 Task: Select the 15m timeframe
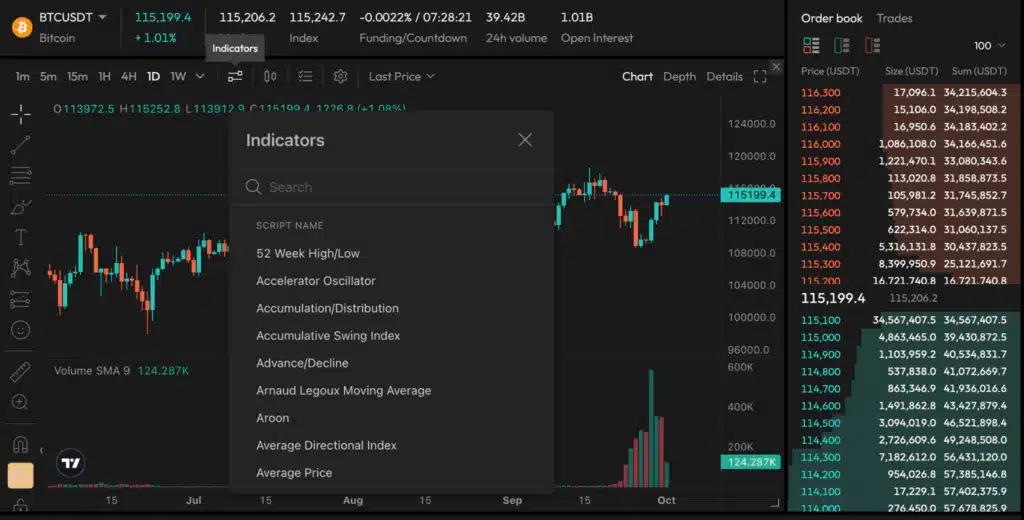point(77,76)
